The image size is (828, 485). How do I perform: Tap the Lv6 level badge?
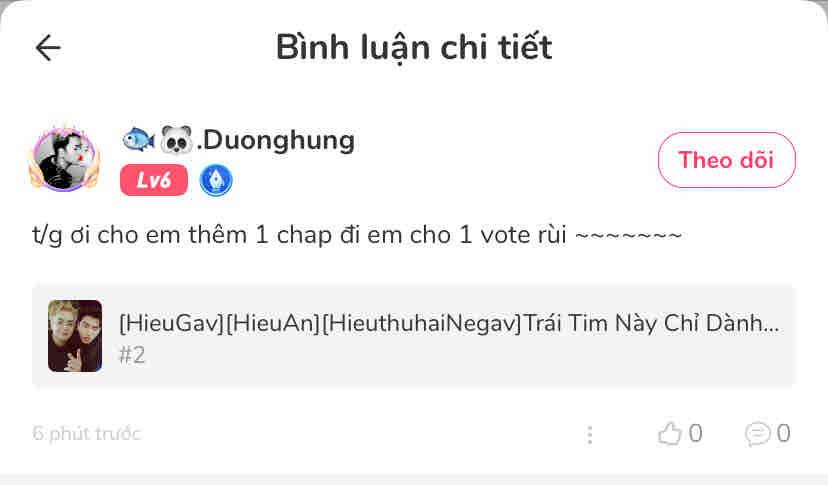click(154, 180)
